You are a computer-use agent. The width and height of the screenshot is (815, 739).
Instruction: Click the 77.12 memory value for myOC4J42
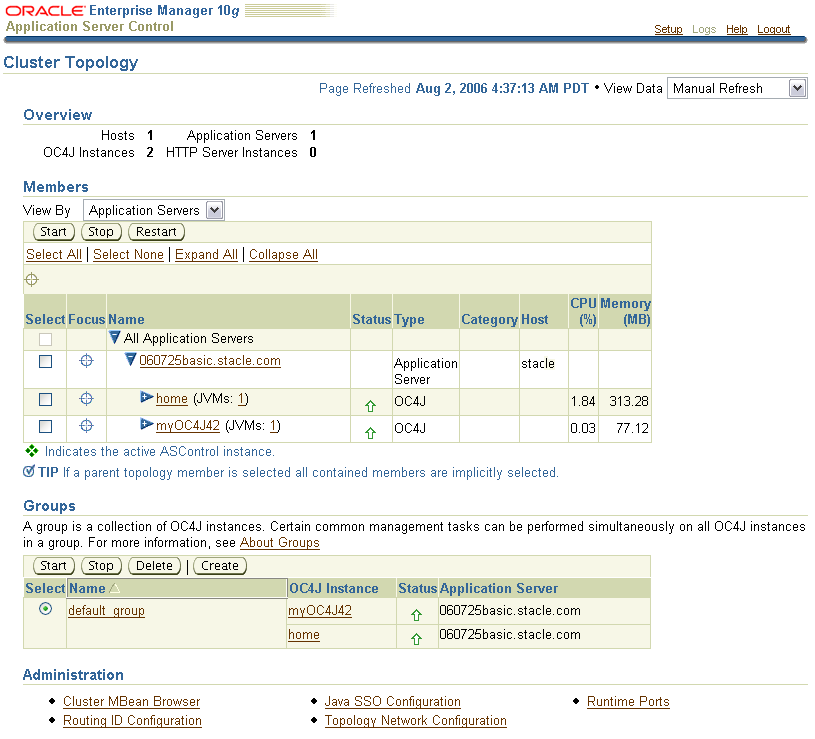(x=633, y=428)
